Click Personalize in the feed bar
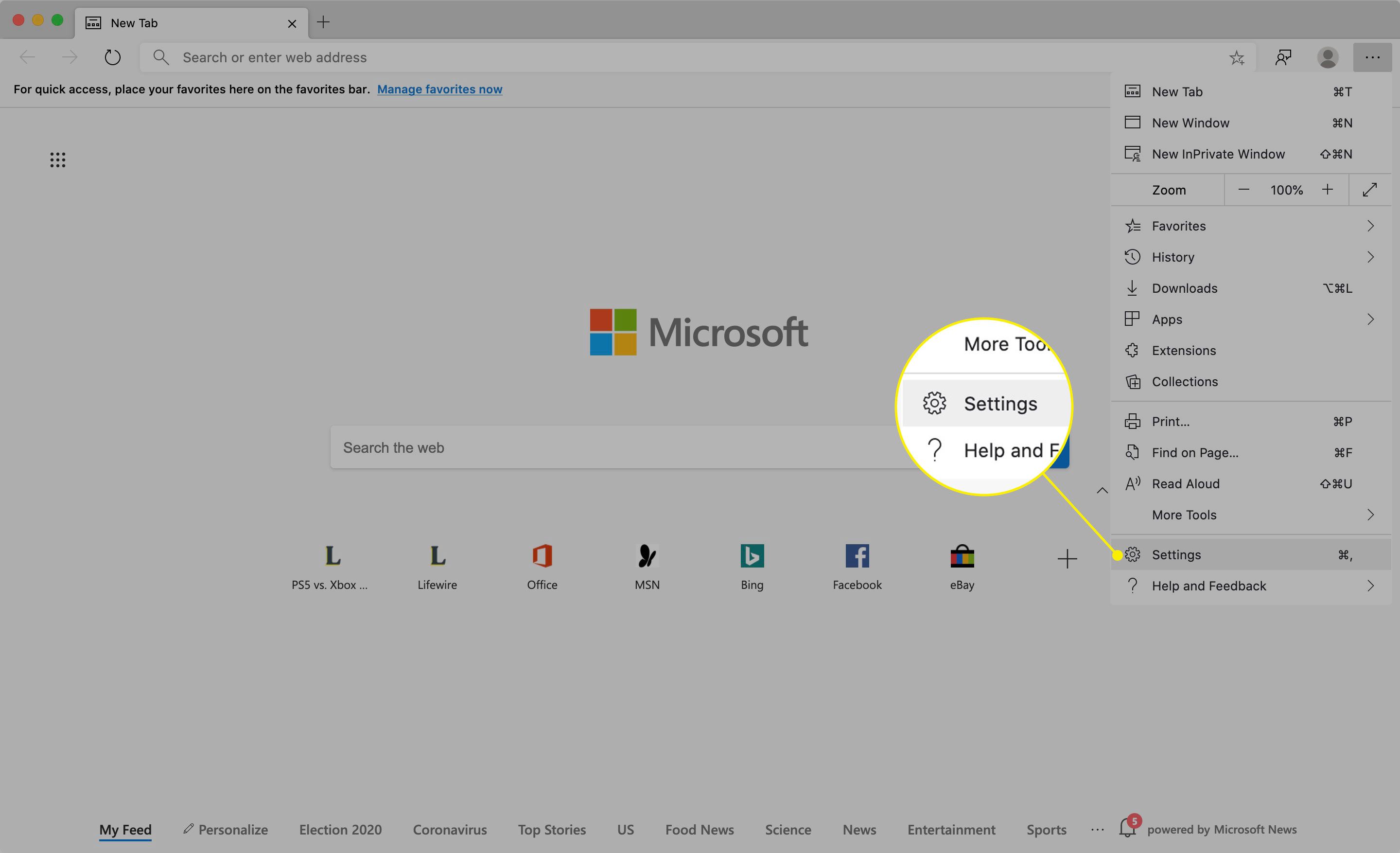Screen dimensions: 1400x853 click(x=226, y=830)
